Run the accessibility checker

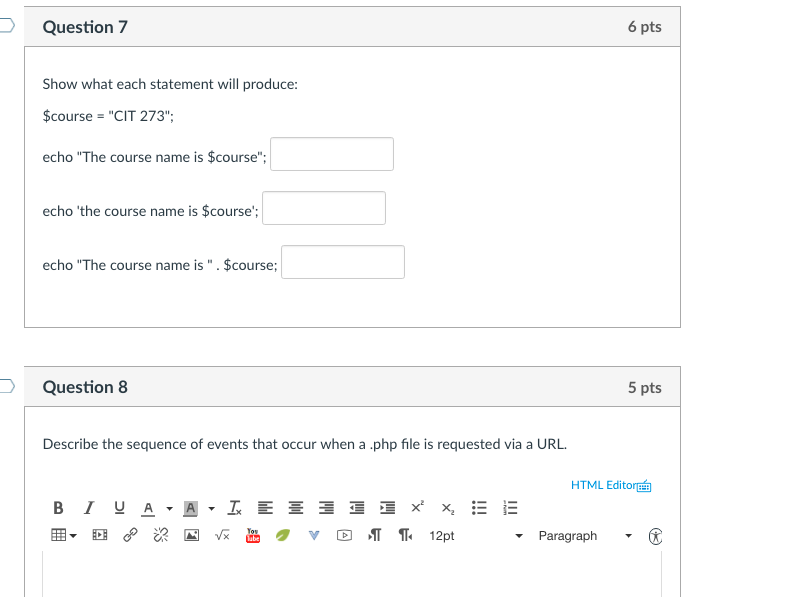click(x=655, y=536)
